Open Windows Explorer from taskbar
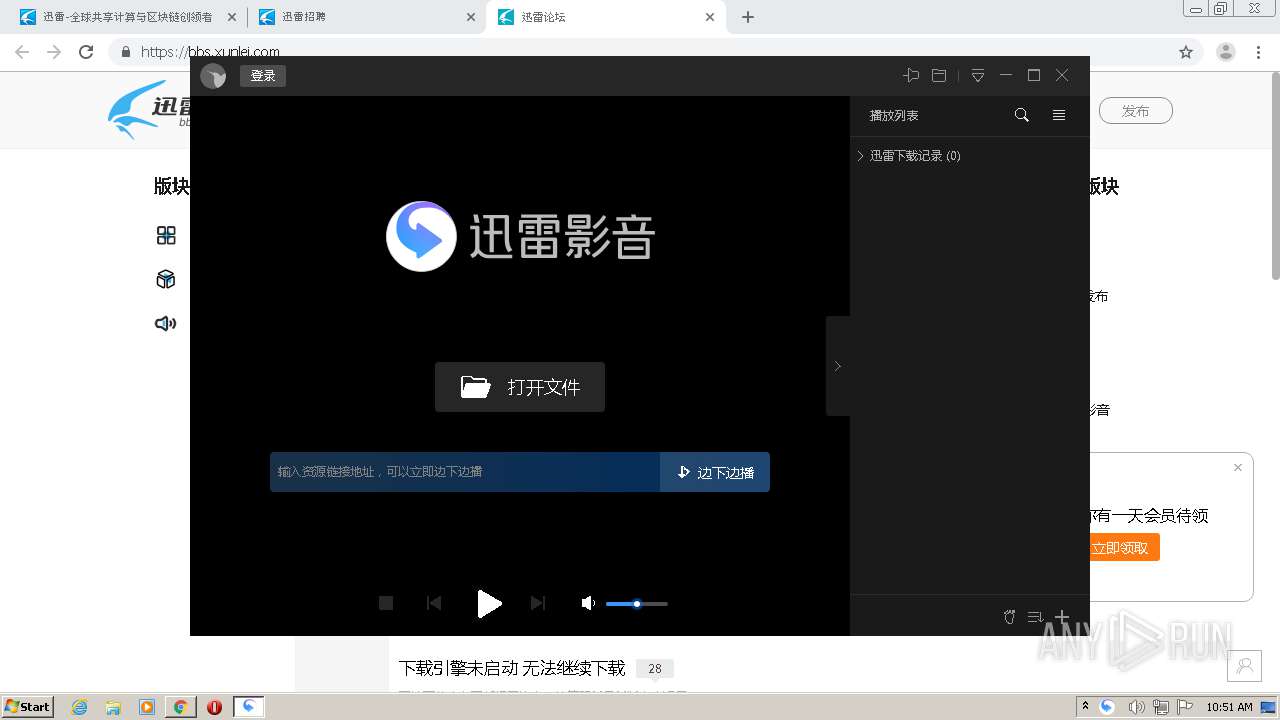Screen dimensions: 1280x720 (x=113, y=707)
